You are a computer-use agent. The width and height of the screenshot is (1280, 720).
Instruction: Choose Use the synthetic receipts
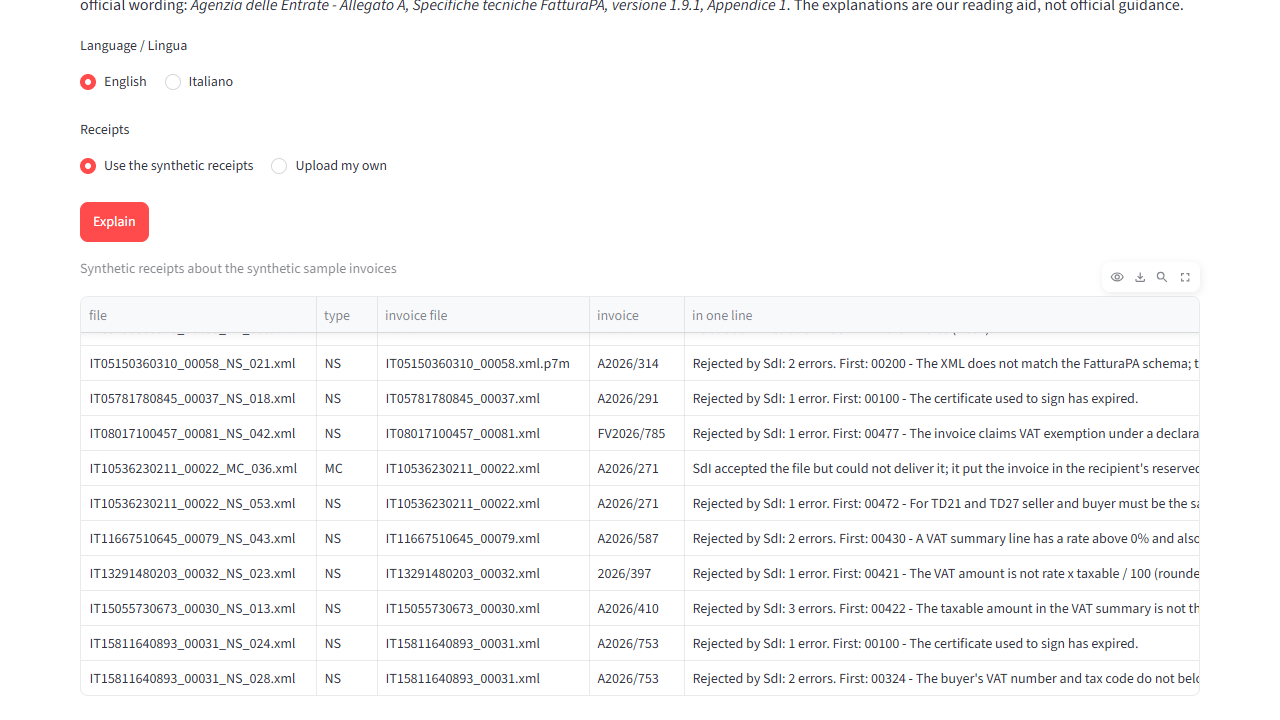pos(167,166)
